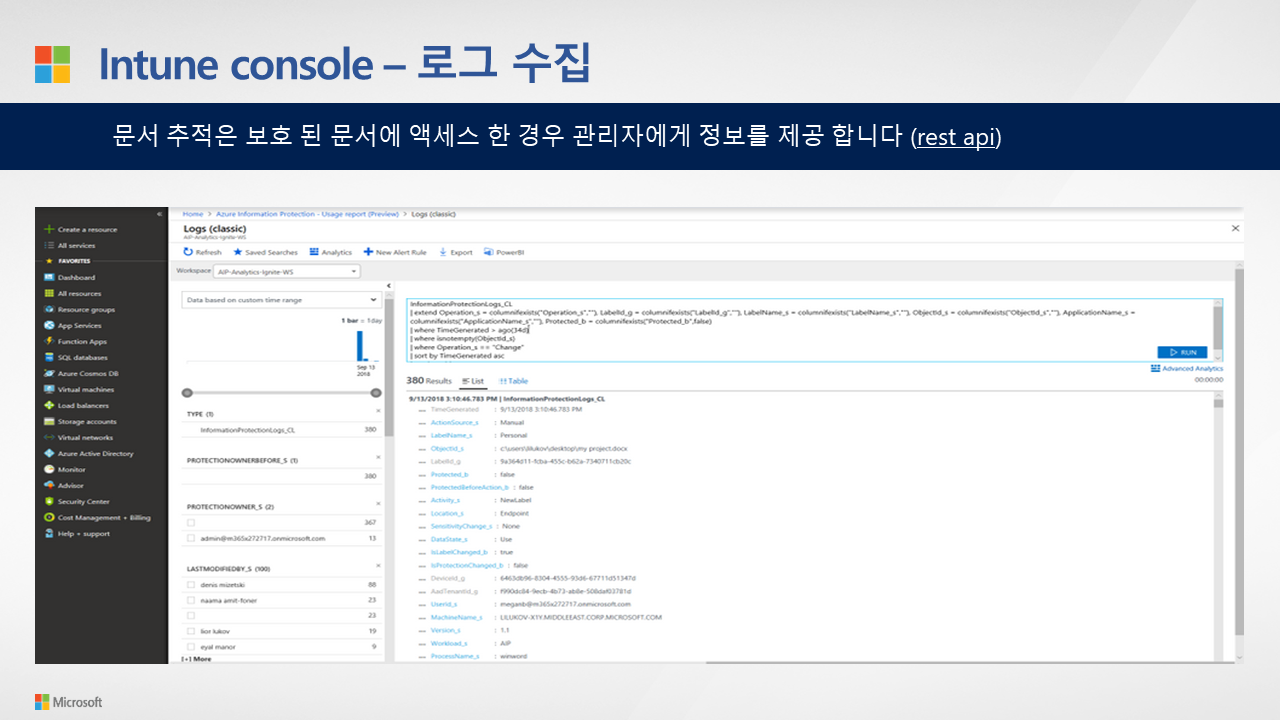Click inside the KQL query editor
Image resolution: width=1280 pixels, height=720 pixels.
pyautogui.click(x=700, y=320)
